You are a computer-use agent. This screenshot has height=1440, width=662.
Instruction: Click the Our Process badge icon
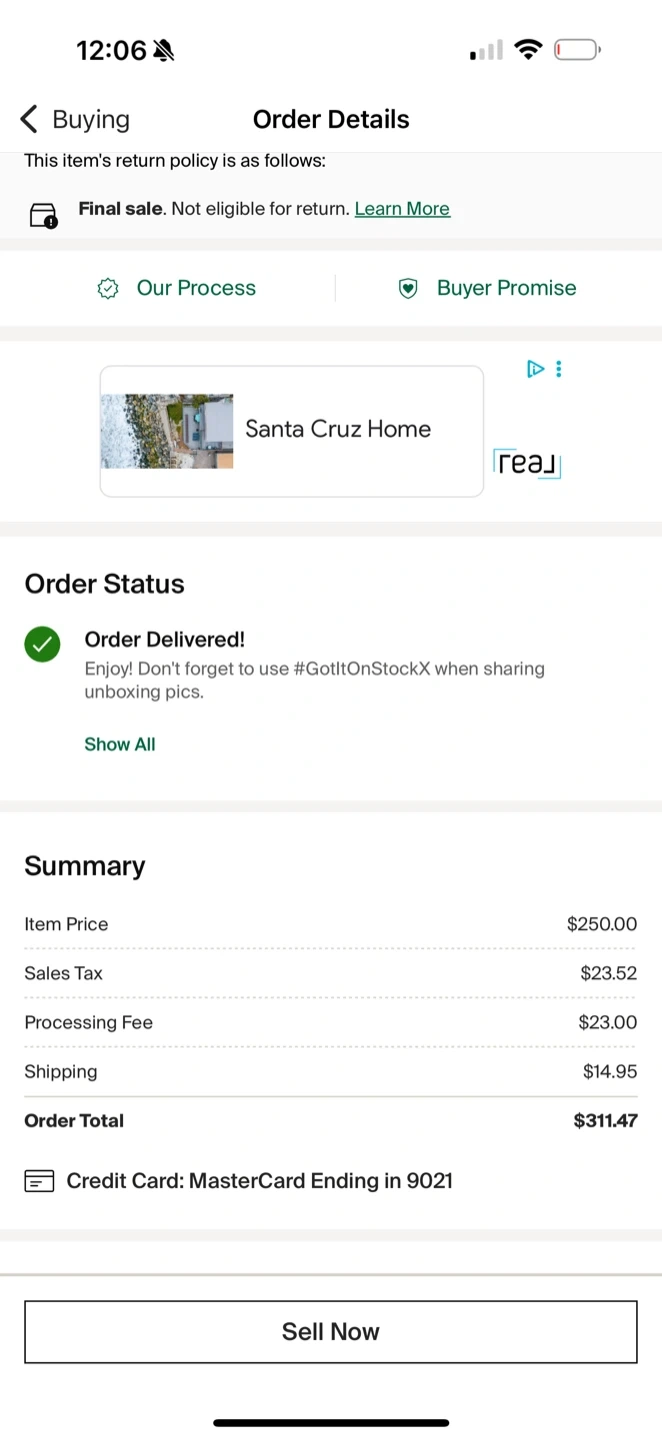108,289
